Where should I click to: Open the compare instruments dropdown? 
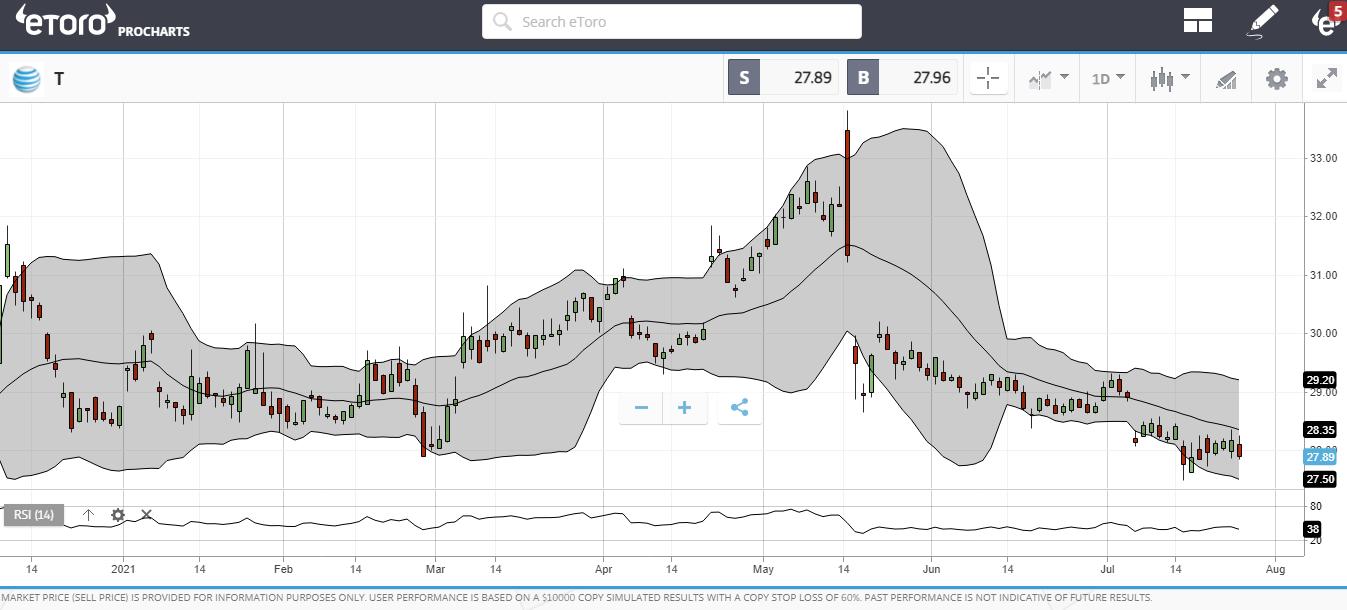[x=1047, y=78]
